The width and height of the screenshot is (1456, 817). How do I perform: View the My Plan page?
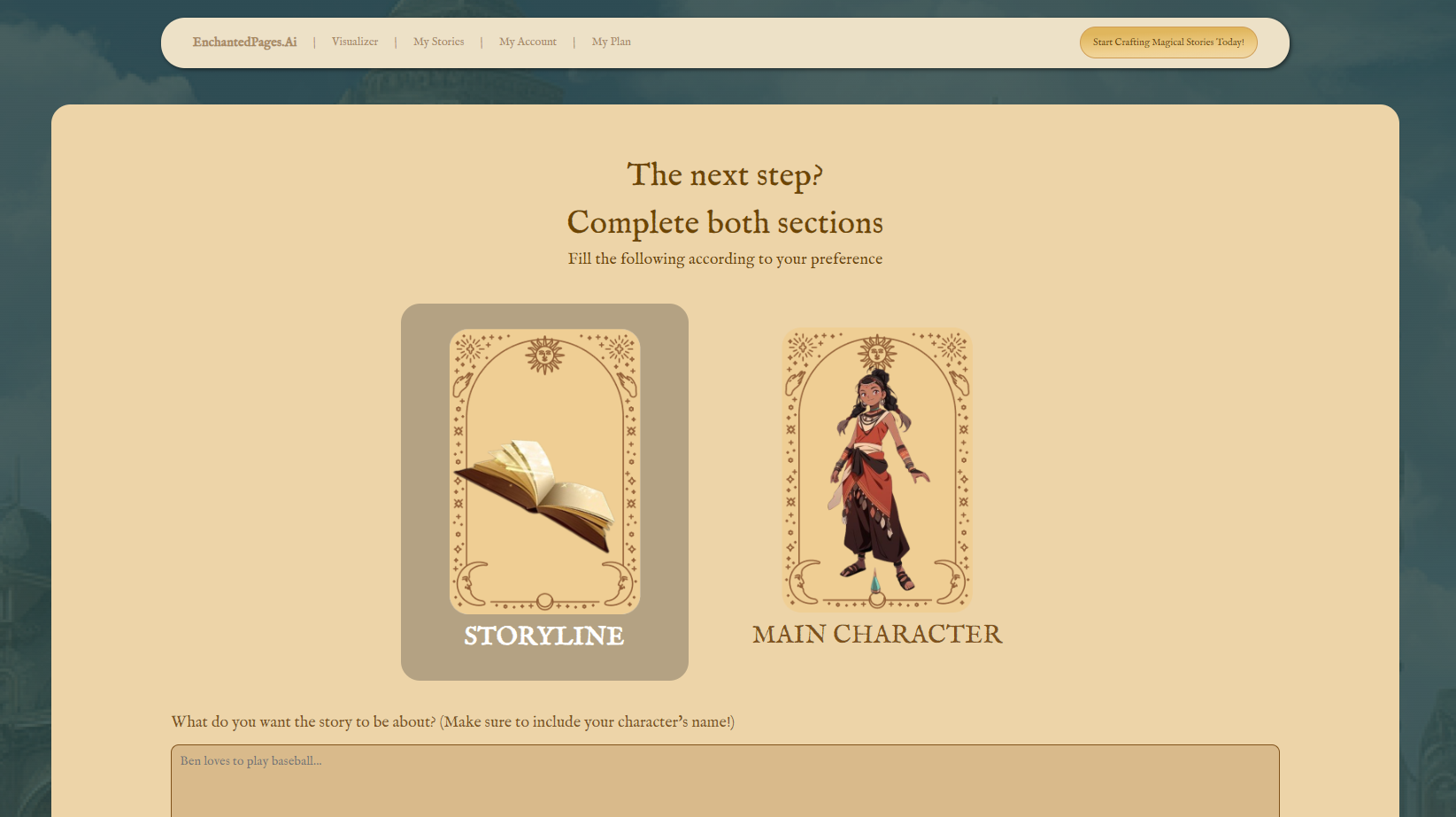point(611,42)
